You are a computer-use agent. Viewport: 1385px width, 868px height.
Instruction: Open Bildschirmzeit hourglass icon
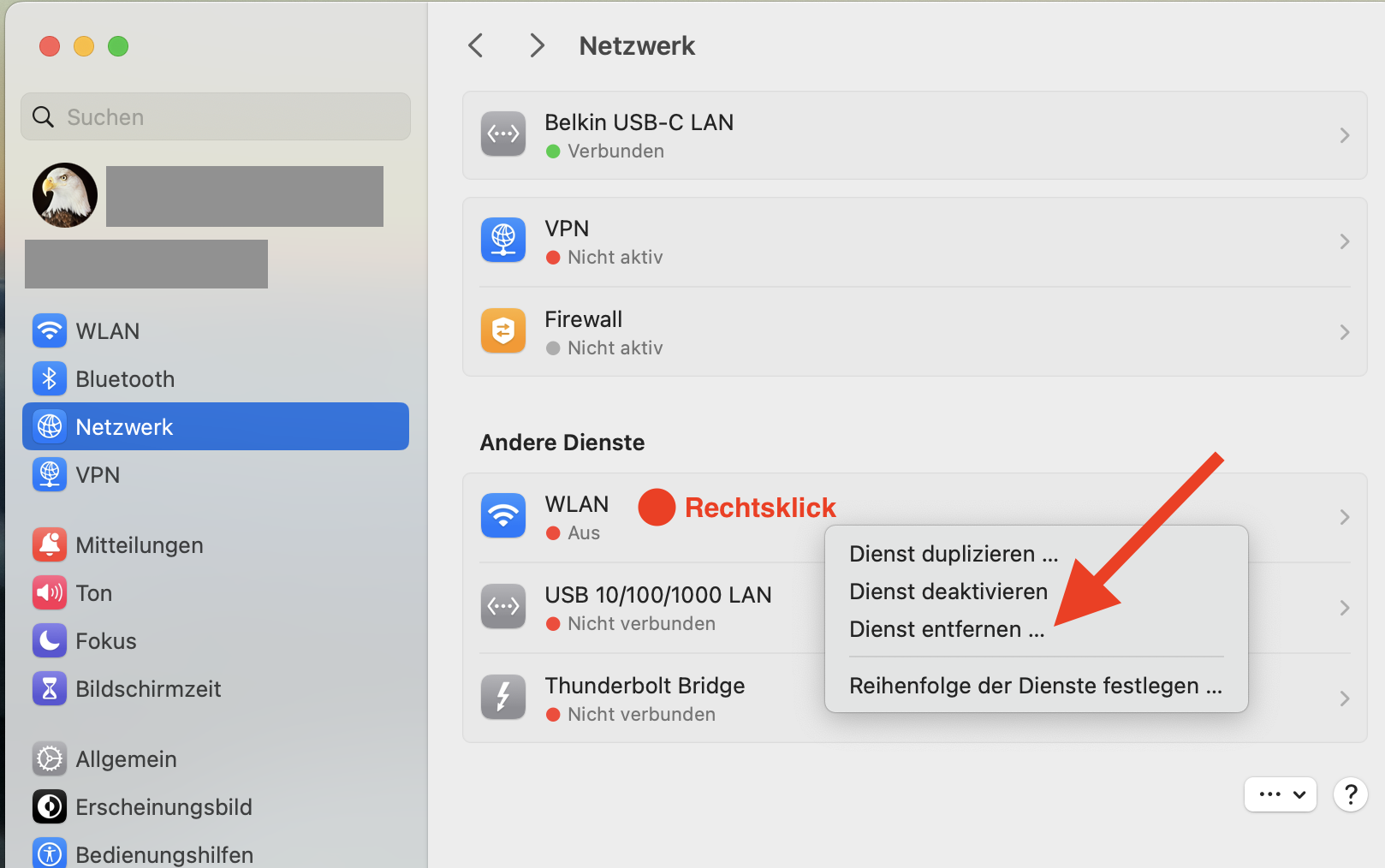[x=50, y=688]
